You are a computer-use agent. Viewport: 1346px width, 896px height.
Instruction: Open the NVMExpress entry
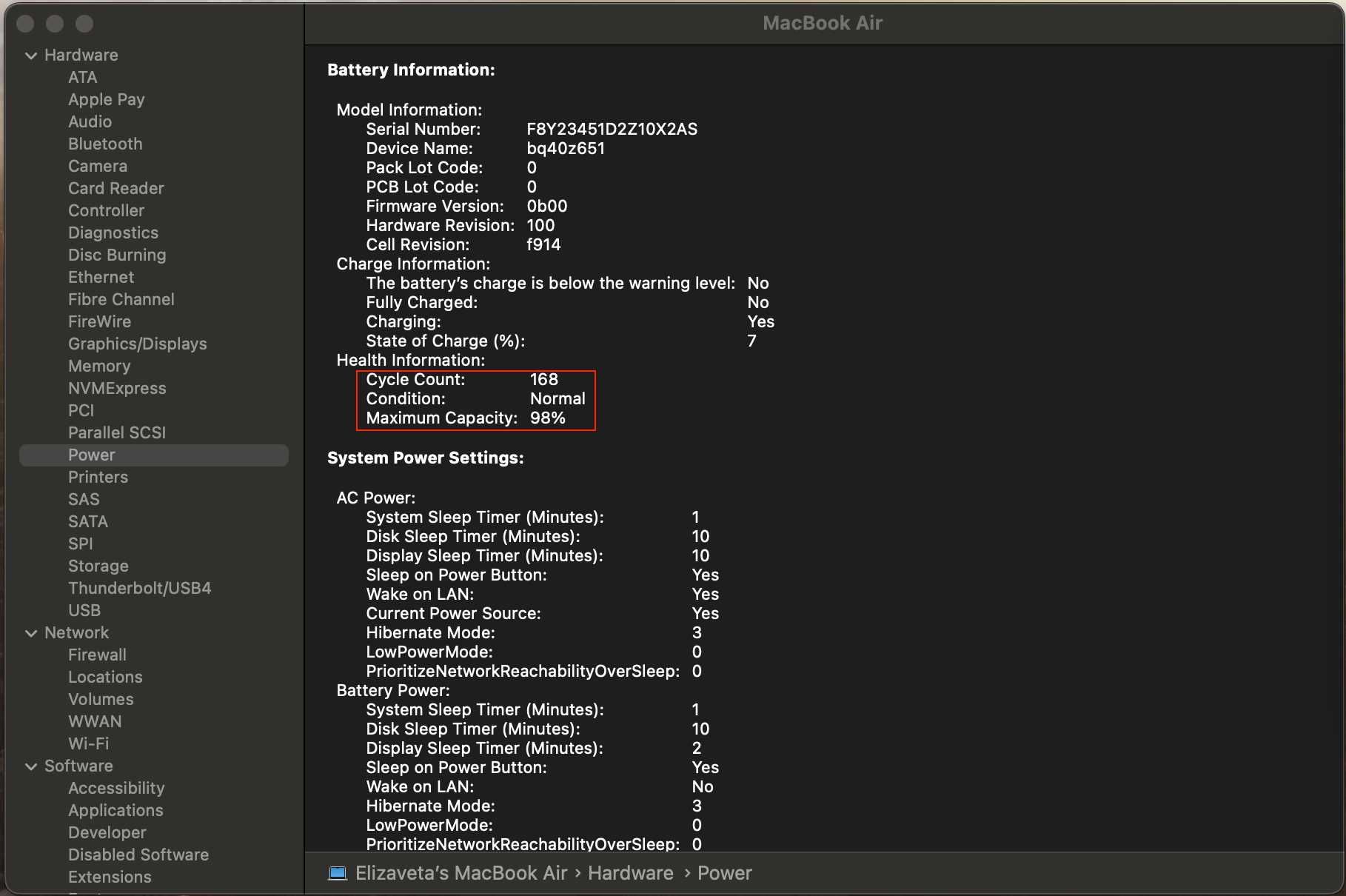point(117,388)
